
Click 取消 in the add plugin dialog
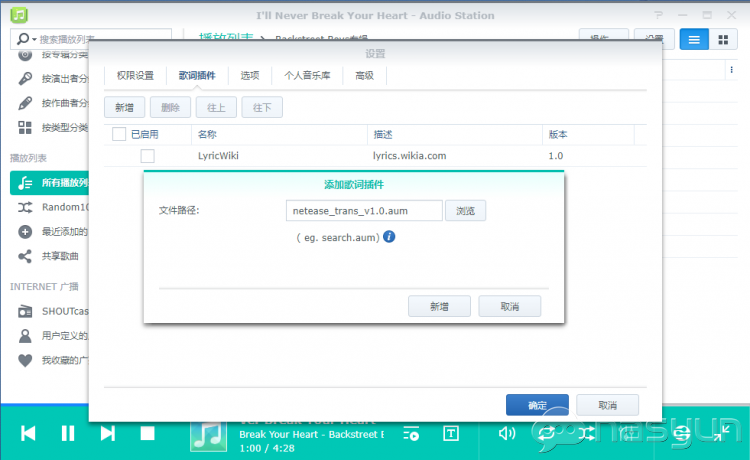click(x=509, y=306)
